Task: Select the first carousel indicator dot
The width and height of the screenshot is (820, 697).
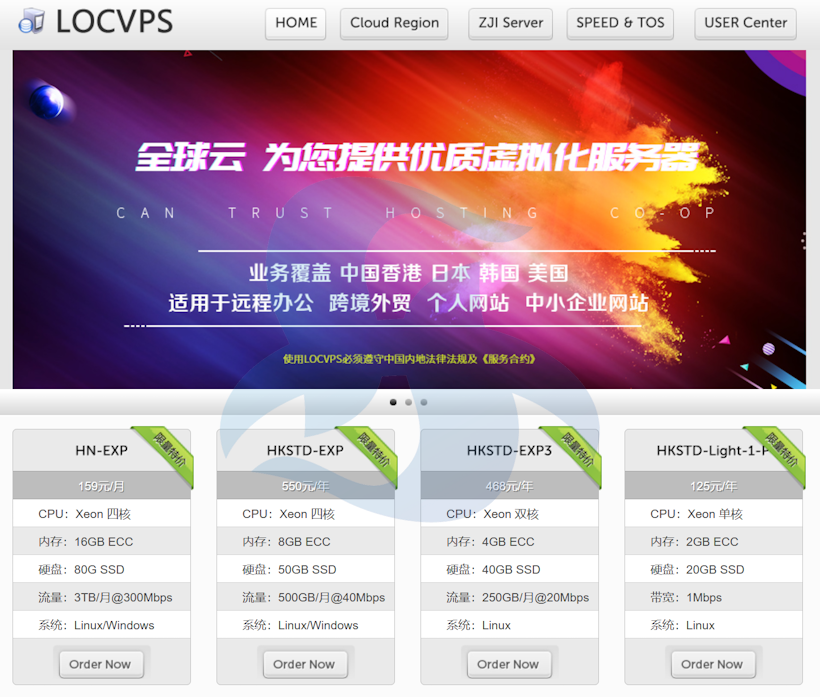Action: [x=393, y=402]
